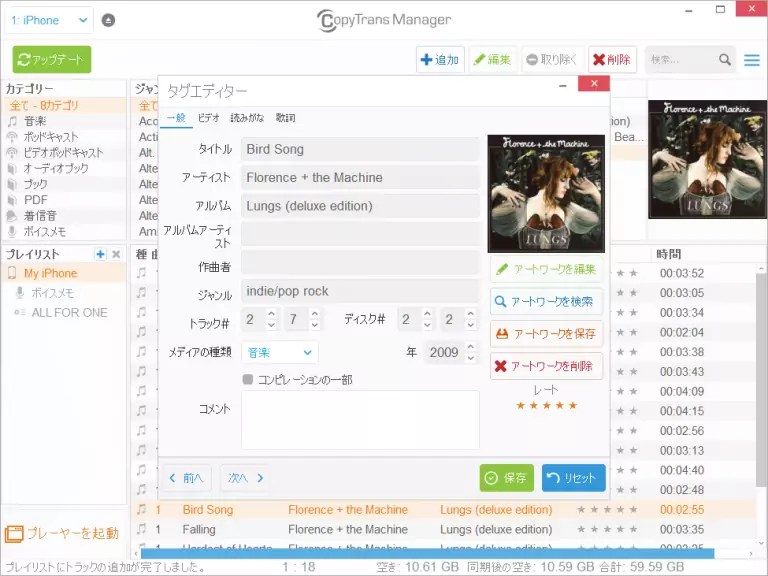This screenshot has width=768, height=576.
Task: Click the red 削除 delete button
Action: coord(612,60)
